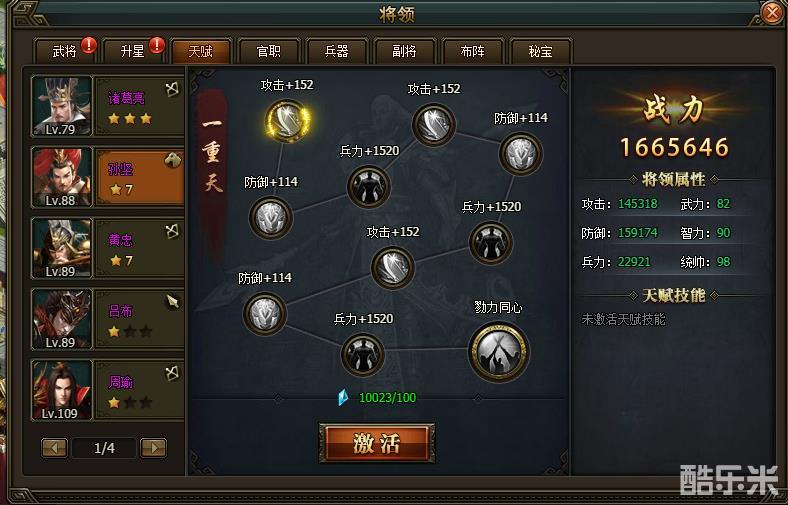The image size is (788, 505).
Task: Click the blue crystal resource icon
Action: pos(343,397)
